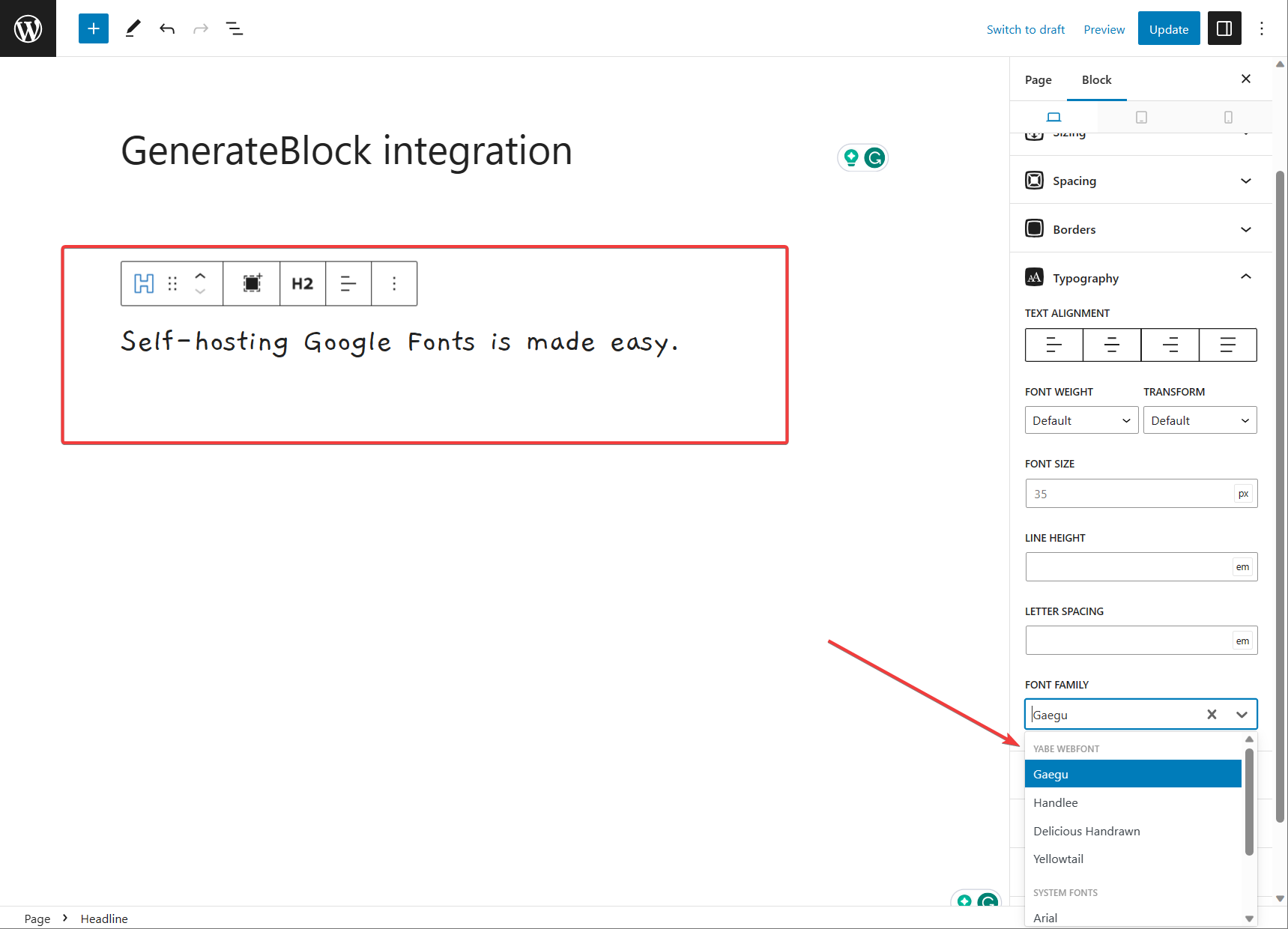The height and width of the screenshot is (929, 1288).
Task: Click the blue Update button
Action: tap(1169, 28)
